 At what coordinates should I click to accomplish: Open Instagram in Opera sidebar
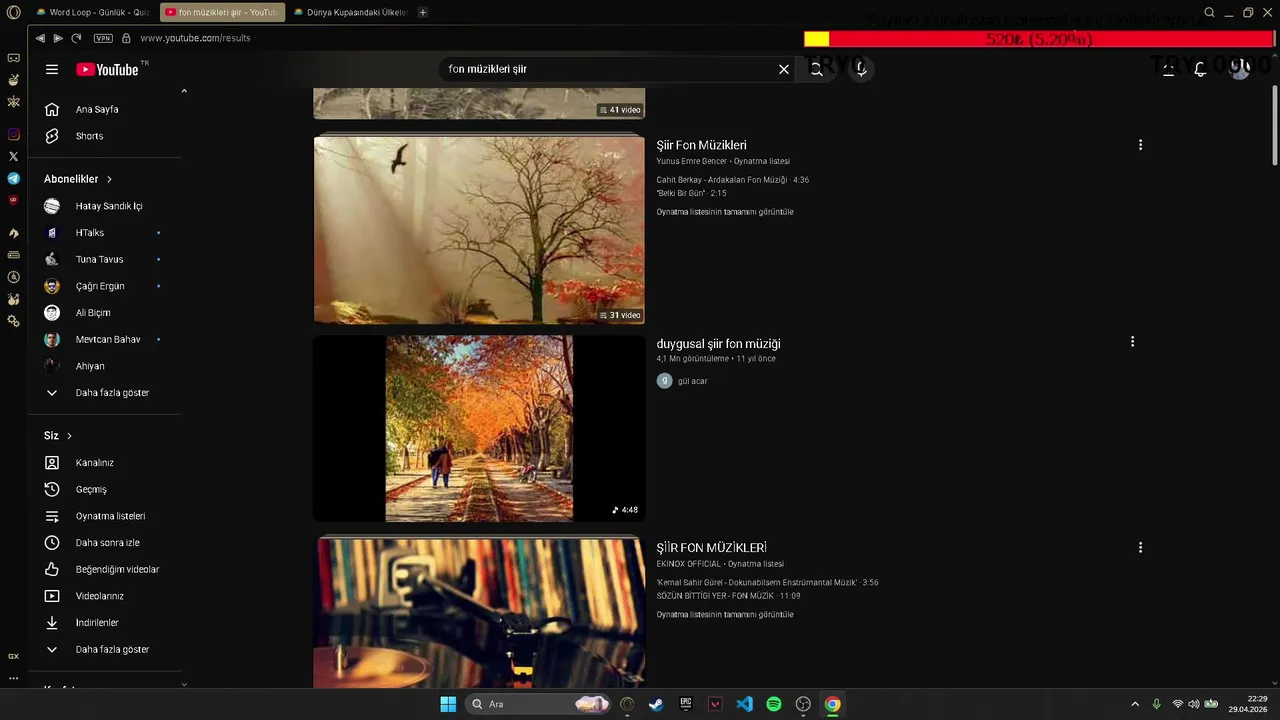13,135
